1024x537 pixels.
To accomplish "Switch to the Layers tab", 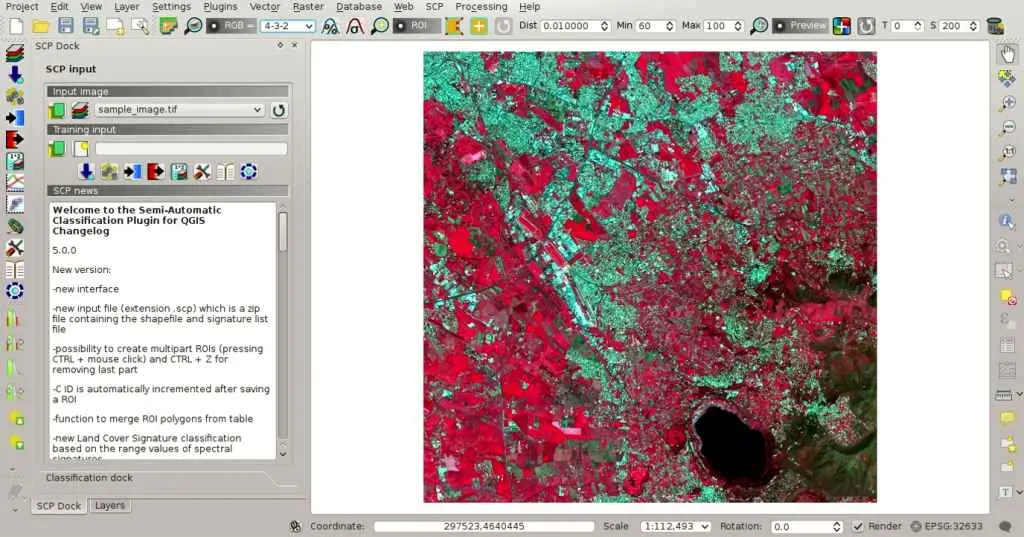I will (x=110, y=506).
